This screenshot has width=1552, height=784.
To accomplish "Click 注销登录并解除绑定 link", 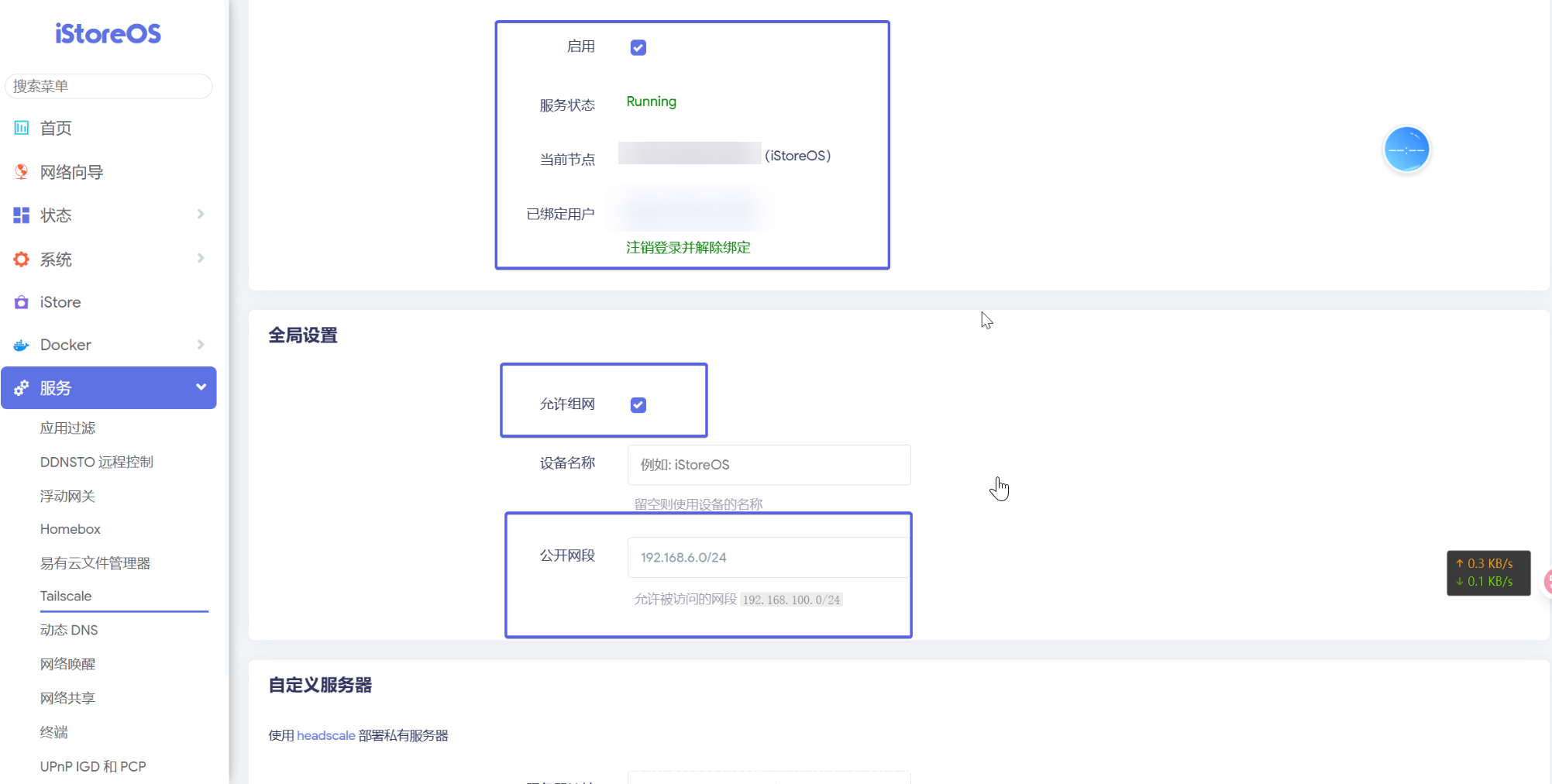I will tap(688, 248).
